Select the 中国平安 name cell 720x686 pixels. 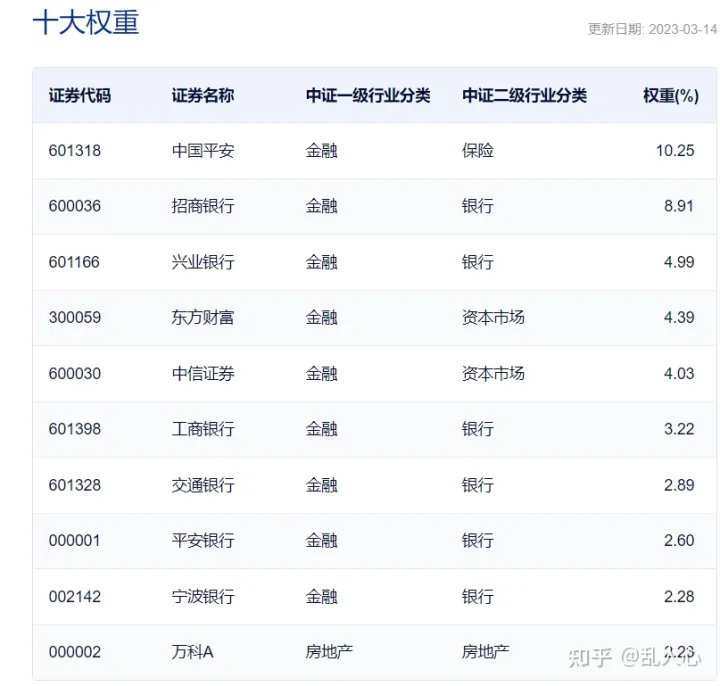203,151
